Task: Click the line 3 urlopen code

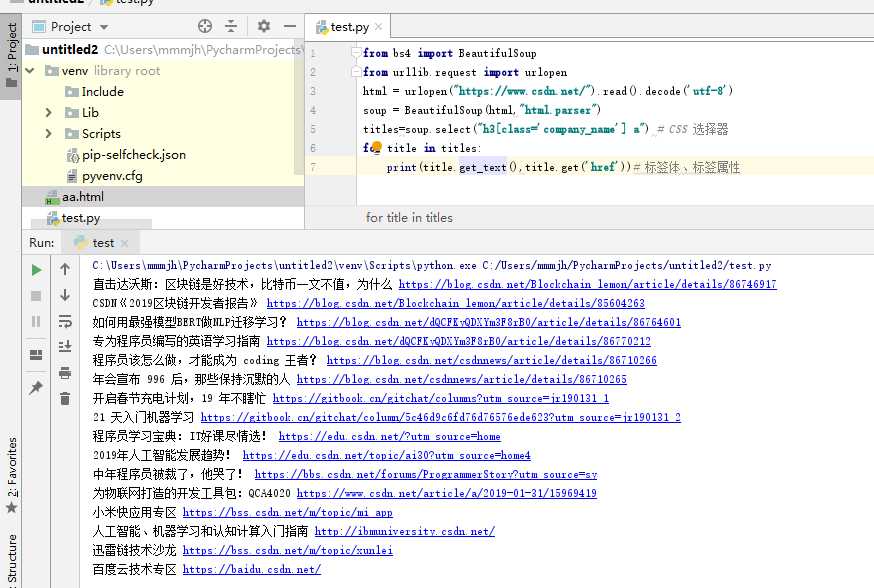Action: (x=547, y=91)
